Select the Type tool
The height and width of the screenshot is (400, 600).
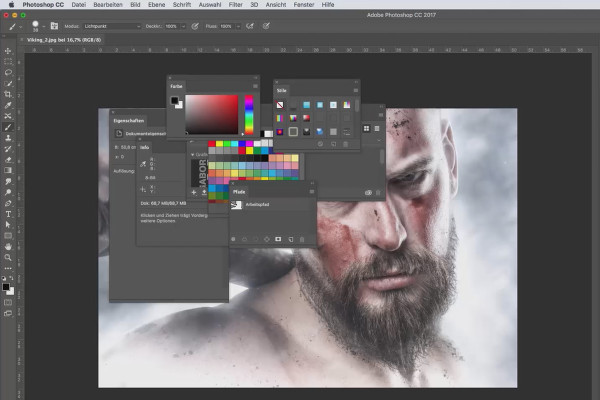(8, 214)
